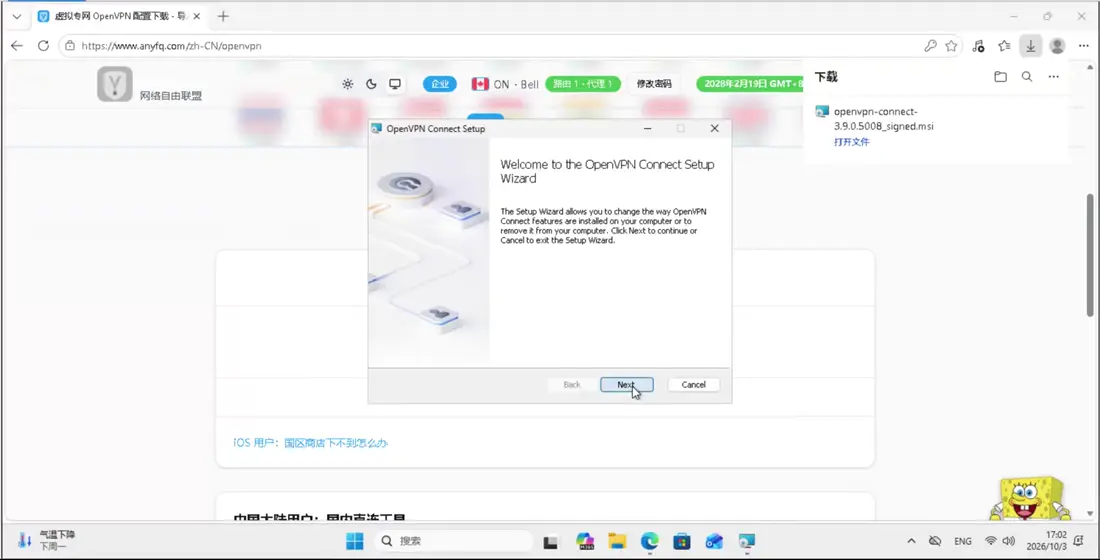Image resolution: width=1100 pixels, height=560 pixels.
Task: Switch site to dark theme moon icon
Action: 371,84
